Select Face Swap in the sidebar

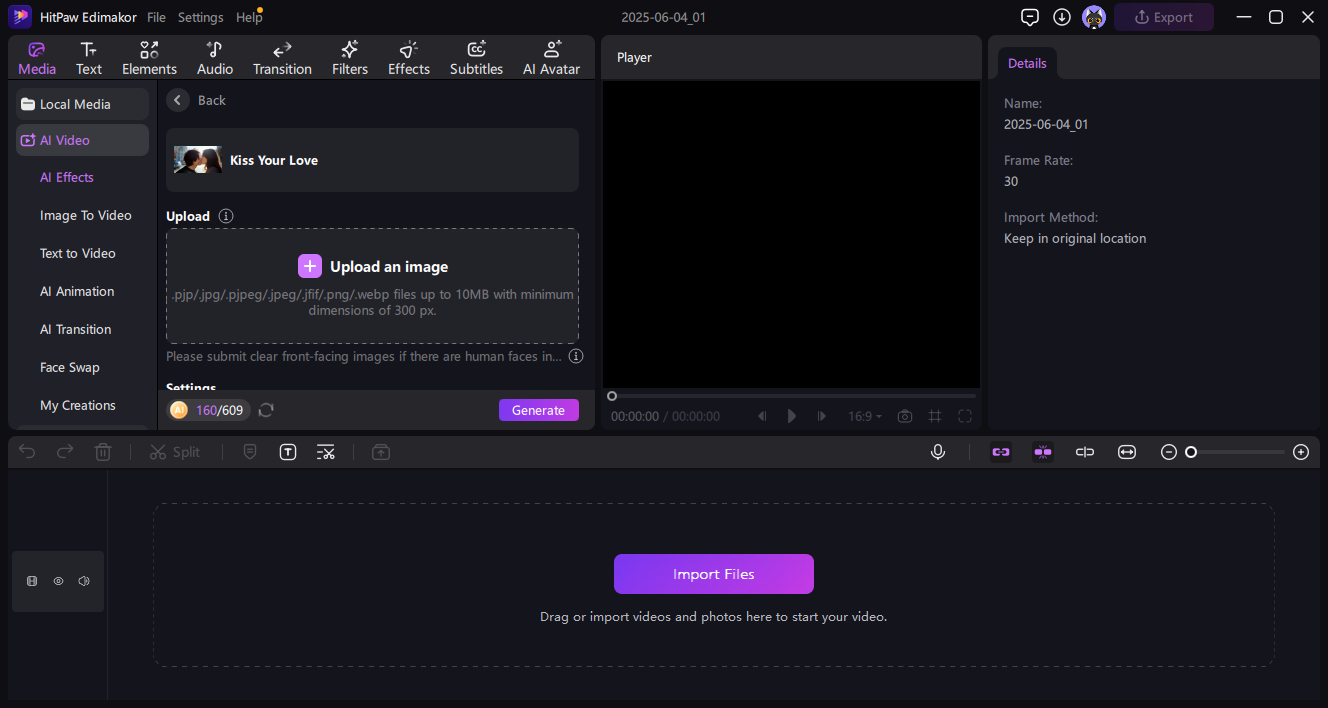(70, 367)
